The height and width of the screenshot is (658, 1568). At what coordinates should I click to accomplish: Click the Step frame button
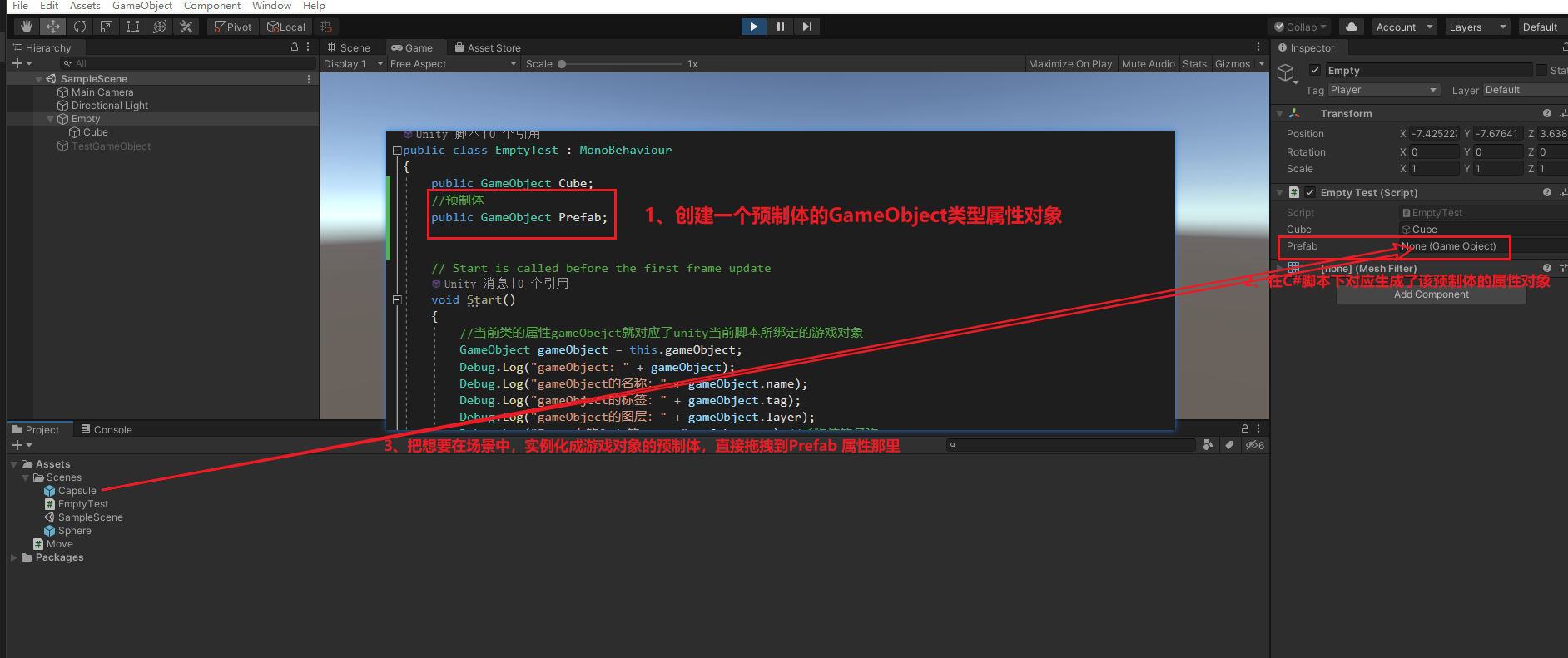[806, 27]
